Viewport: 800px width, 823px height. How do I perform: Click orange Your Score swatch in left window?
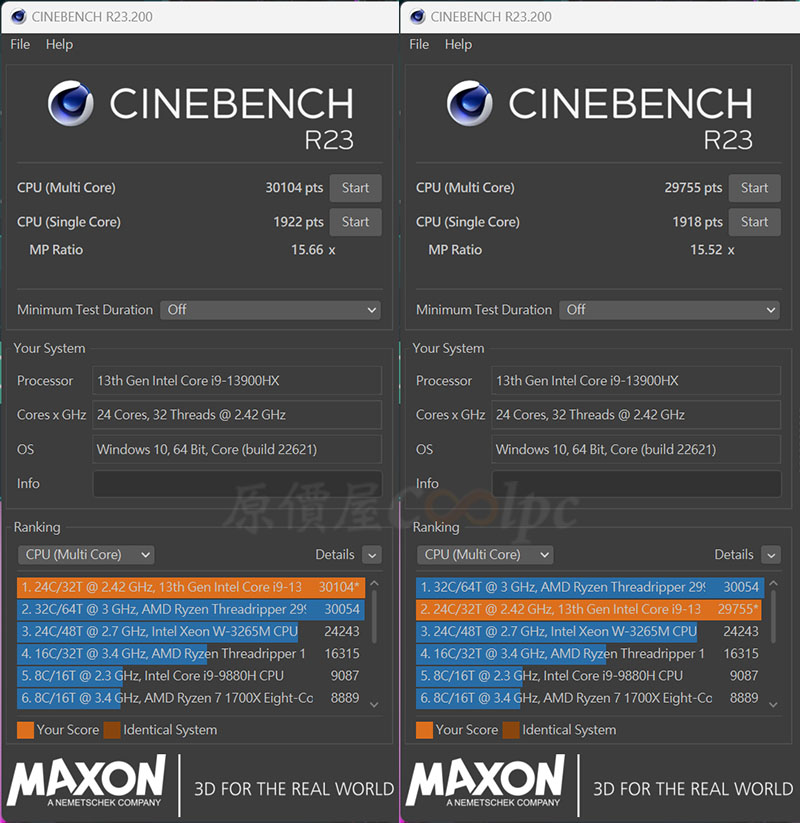pos(25,730)
